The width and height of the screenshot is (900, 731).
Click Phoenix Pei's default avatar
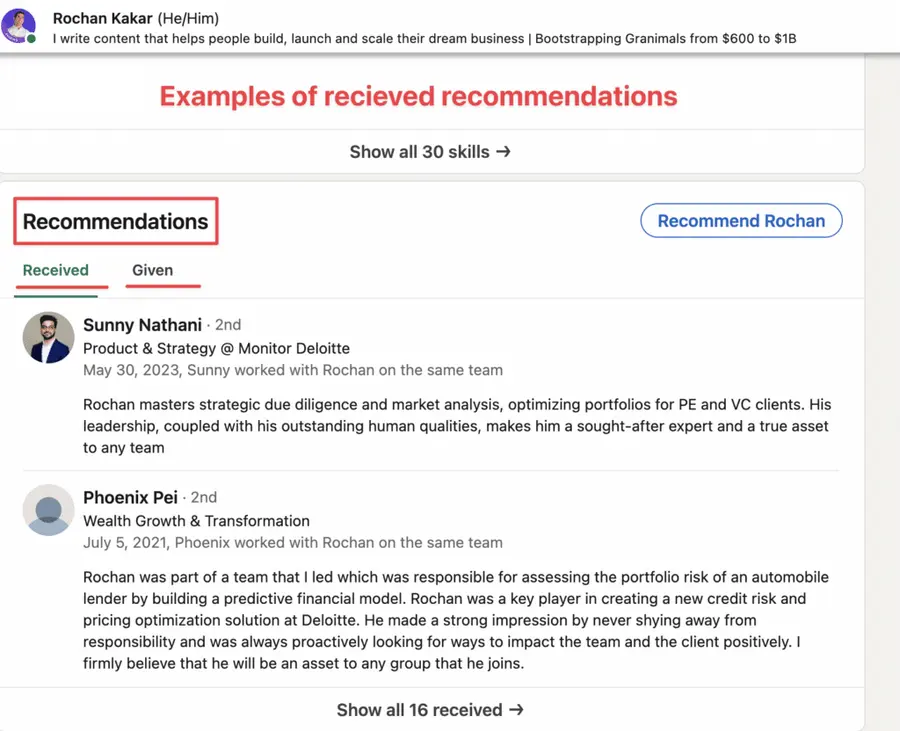48,510
